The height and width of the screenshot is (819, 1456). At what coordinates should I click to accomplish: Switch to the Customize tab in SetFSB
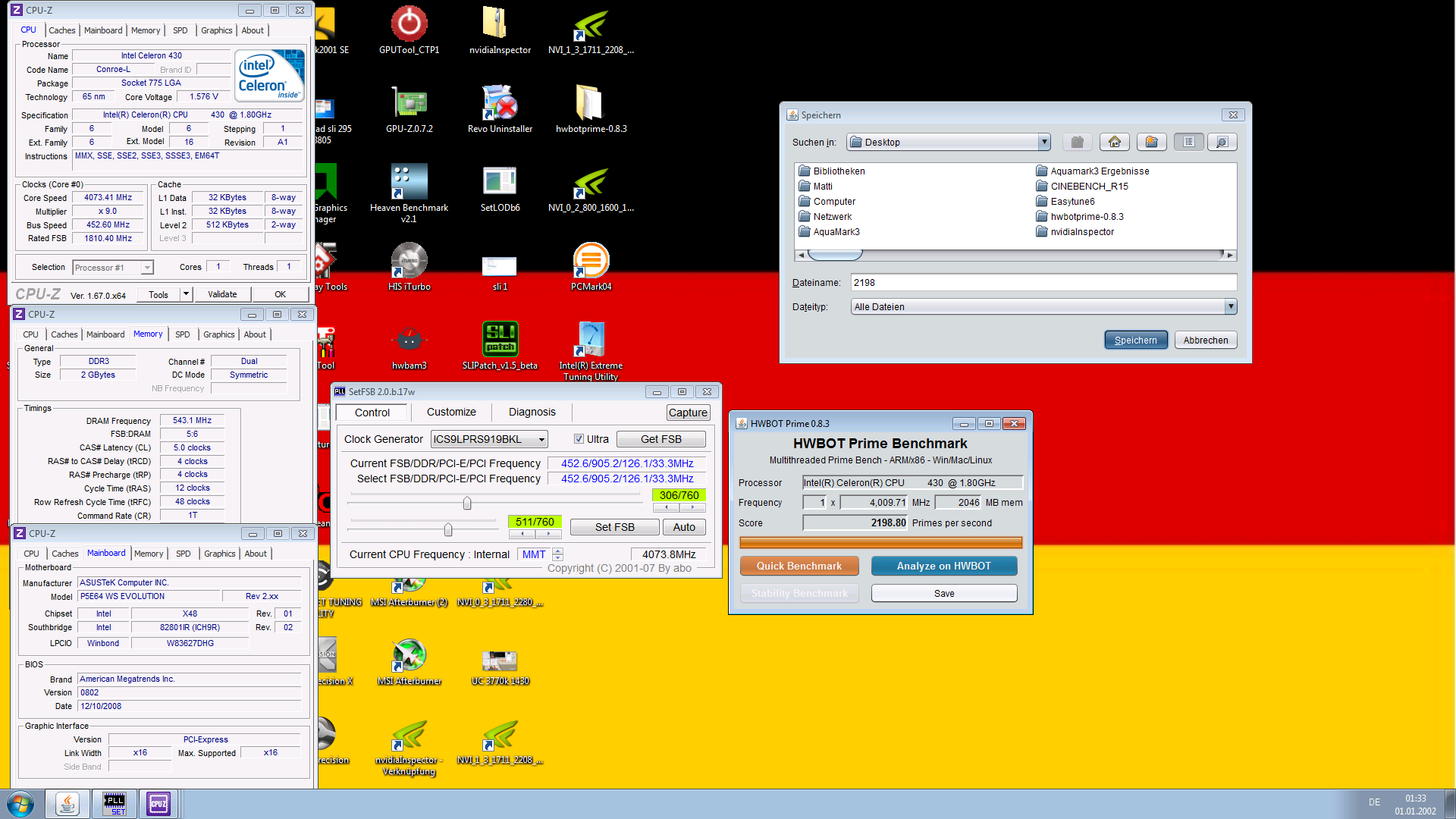click(451, 412)
